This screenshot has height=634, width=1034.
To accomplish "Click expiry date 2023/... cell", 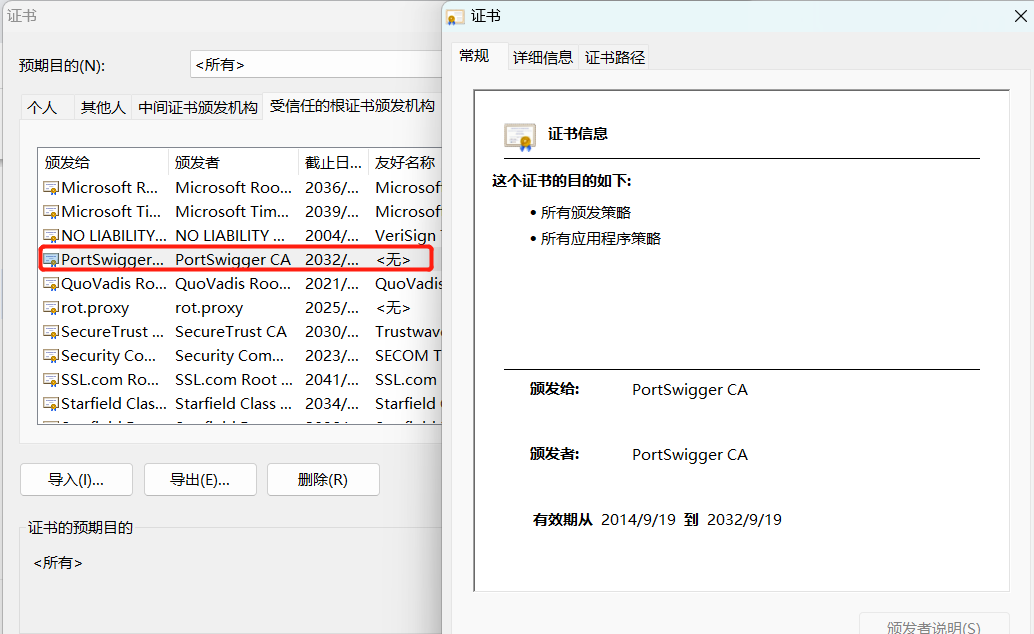I will [332, 356].
